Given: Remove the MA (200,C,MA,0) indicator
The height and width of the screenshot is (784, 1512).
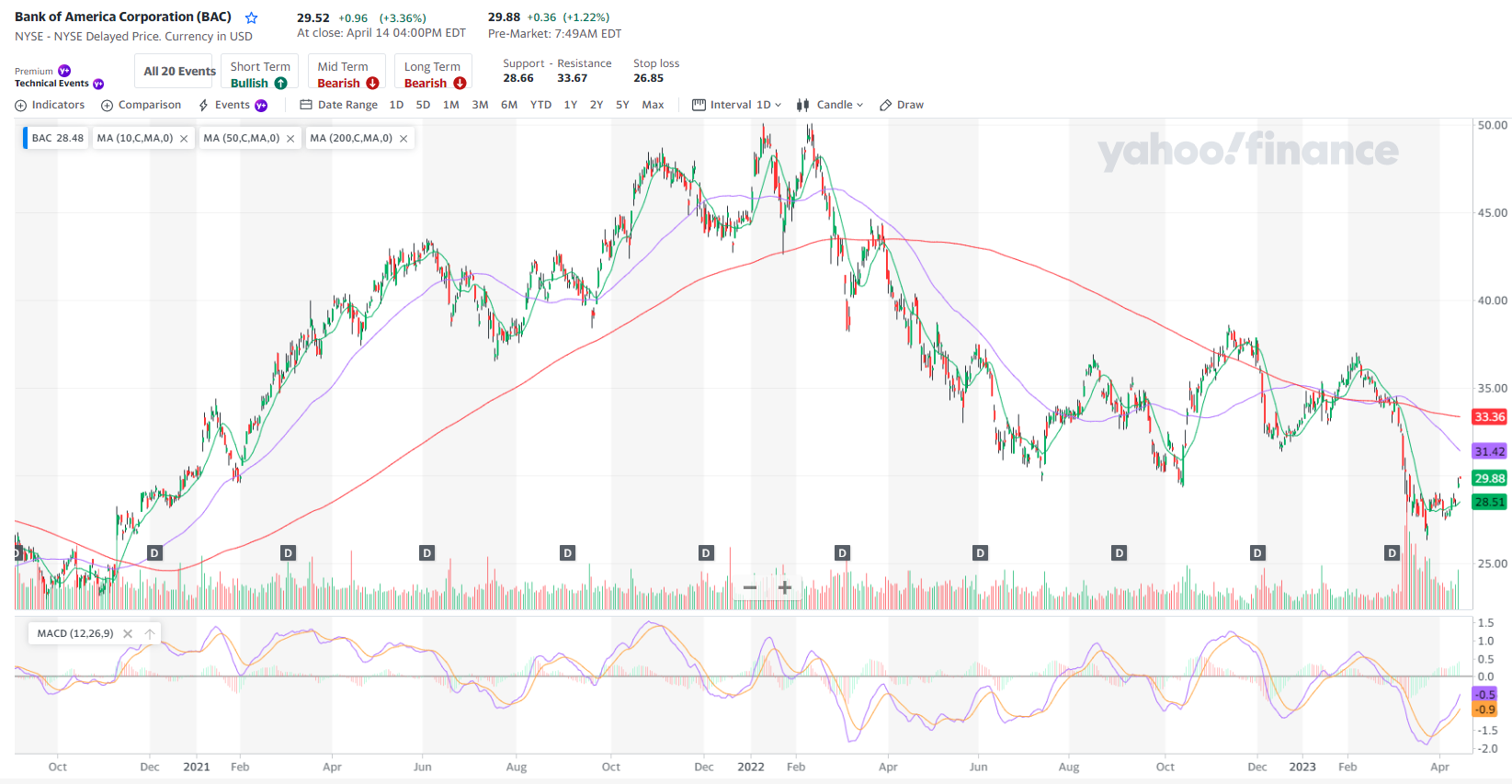Looking at the screenshot, I should point(404,139).
